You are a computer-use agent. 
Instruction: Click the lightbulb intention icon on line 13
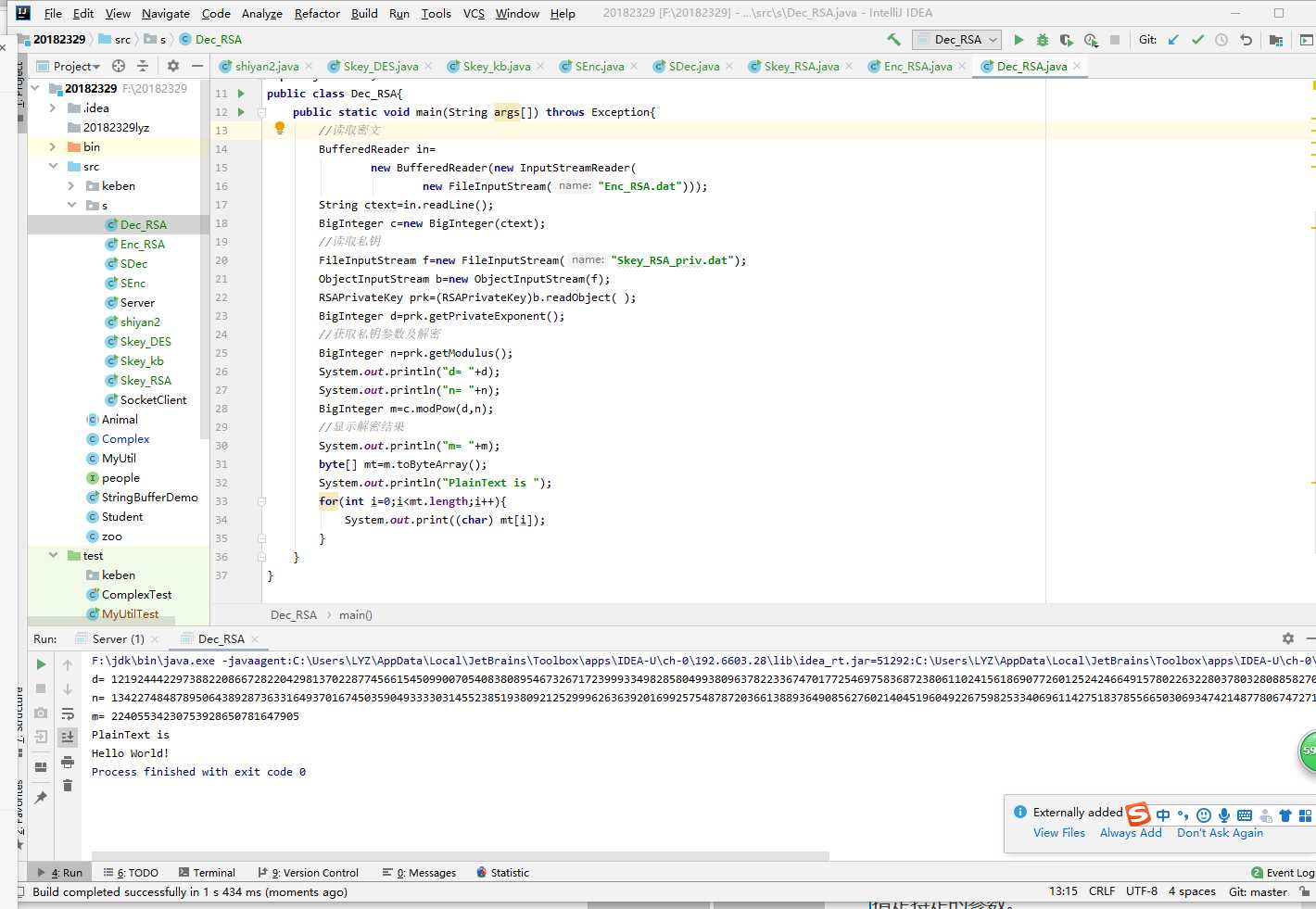(280, 129)
